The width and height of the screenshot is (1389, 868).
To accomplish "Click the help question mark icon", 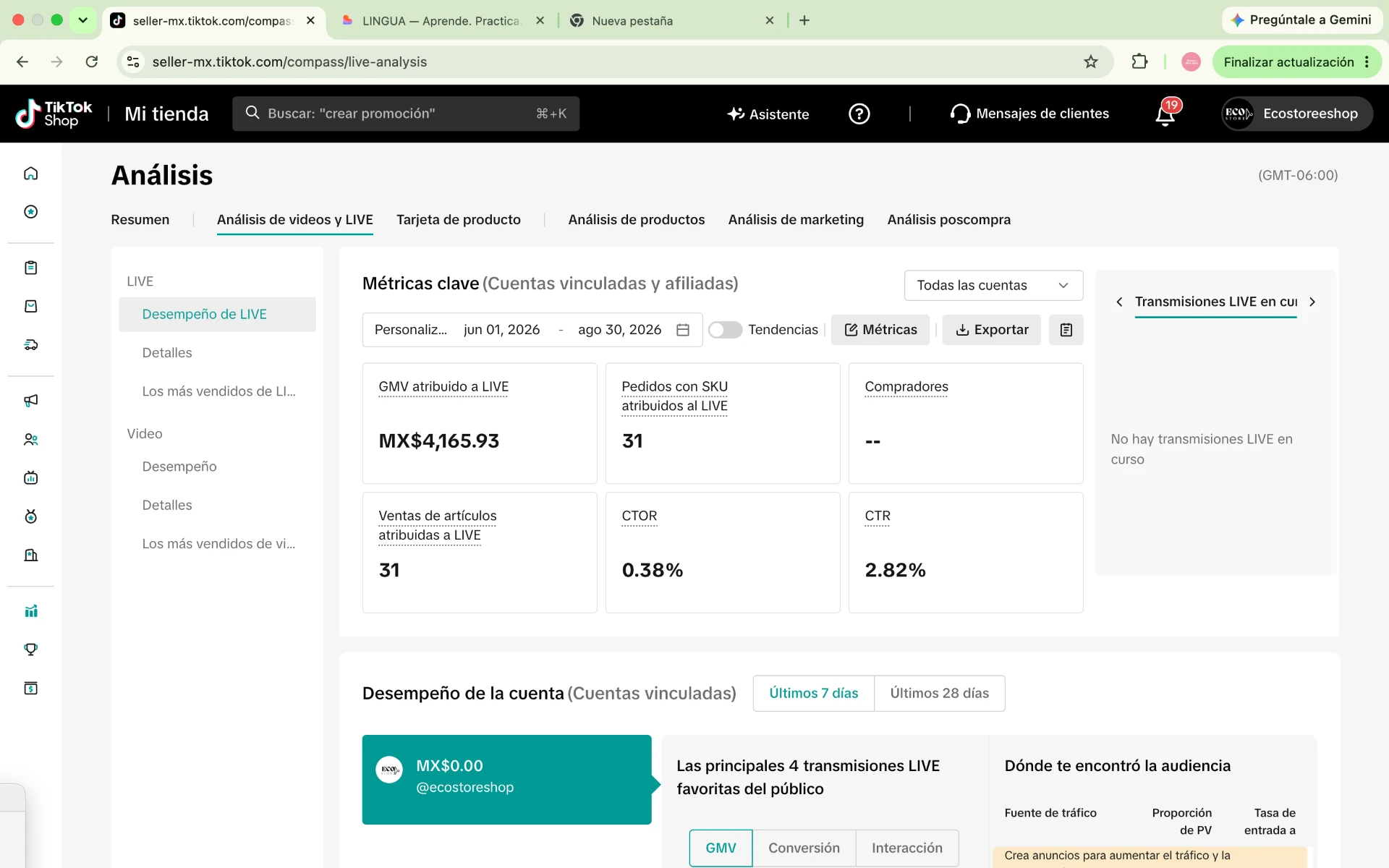I will [x=859, y=114].
